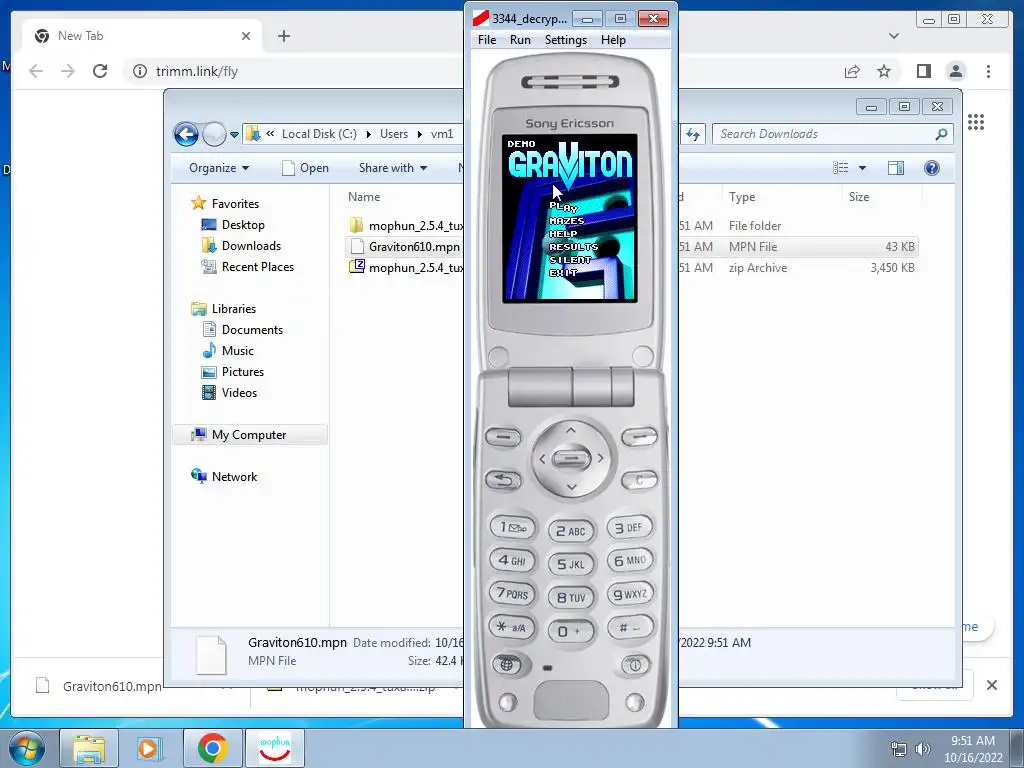Bookmark this page with star icon

(884, 71)
